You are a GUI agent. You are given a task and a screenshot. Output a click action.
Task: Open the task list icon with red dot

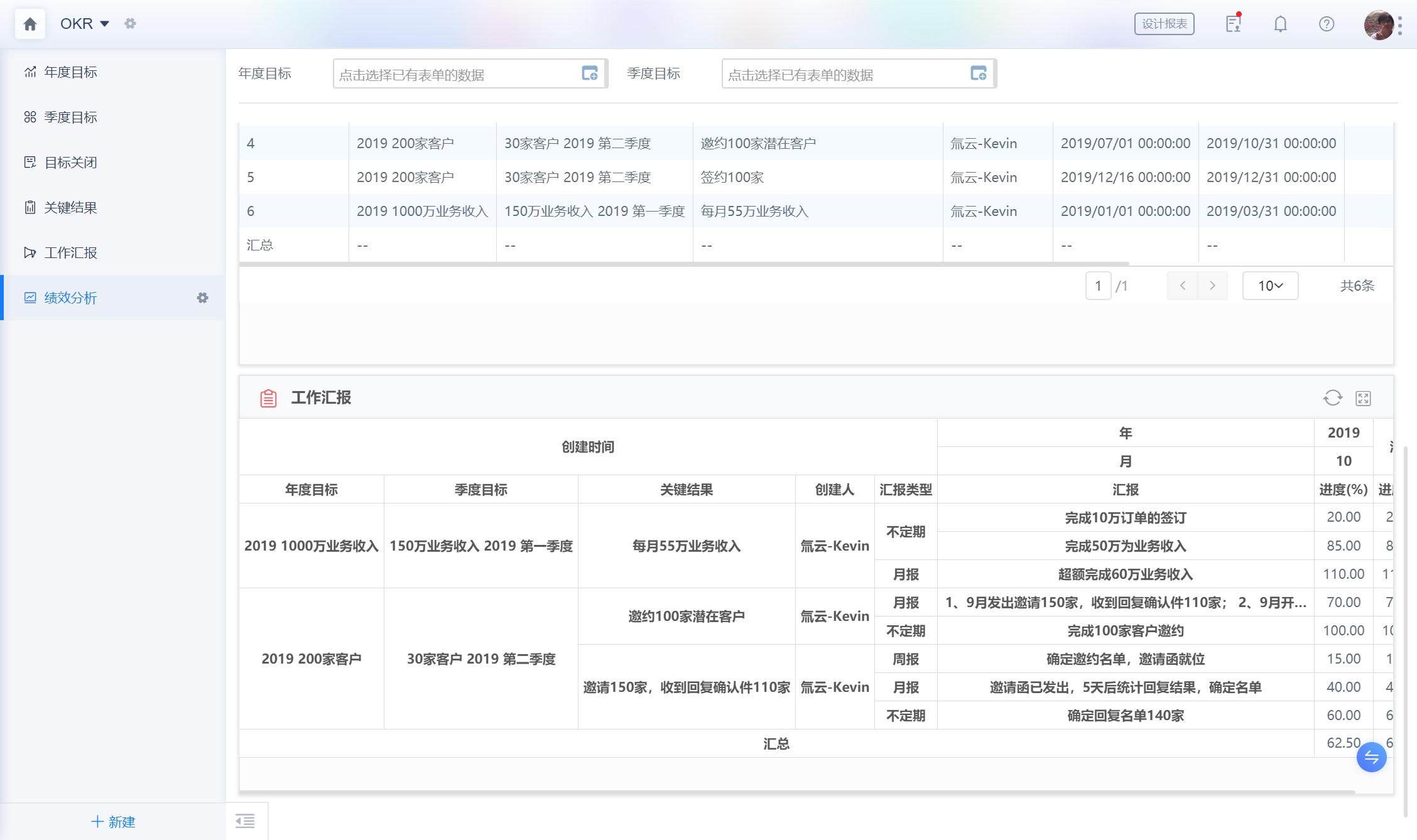click(x=1234, y=24)
